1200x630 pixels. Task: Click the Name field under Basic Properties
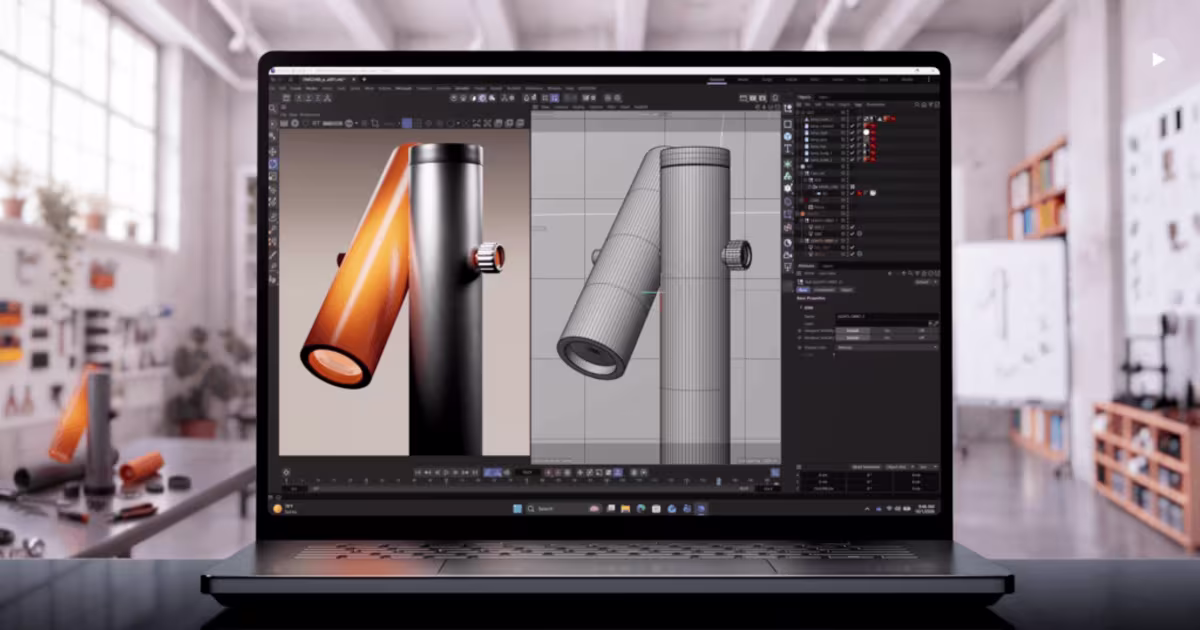(x=887, y=316)
